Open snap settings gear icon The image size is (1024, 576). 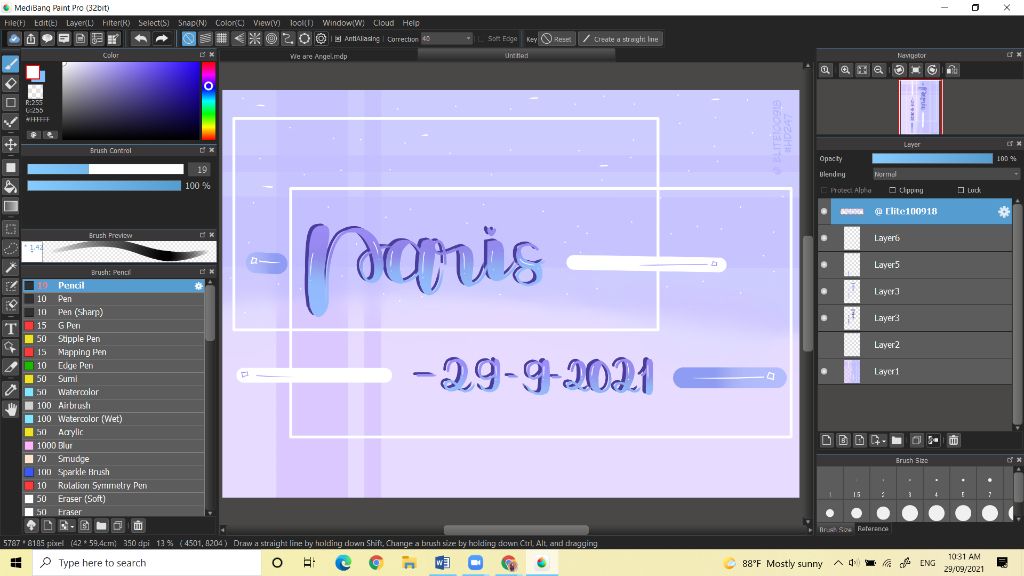pos(321,39)
